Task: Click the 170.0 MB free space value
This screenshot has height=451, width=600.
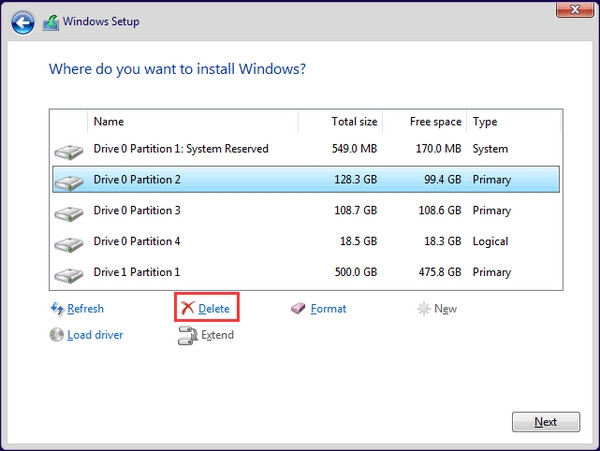Action: (439, 149)
